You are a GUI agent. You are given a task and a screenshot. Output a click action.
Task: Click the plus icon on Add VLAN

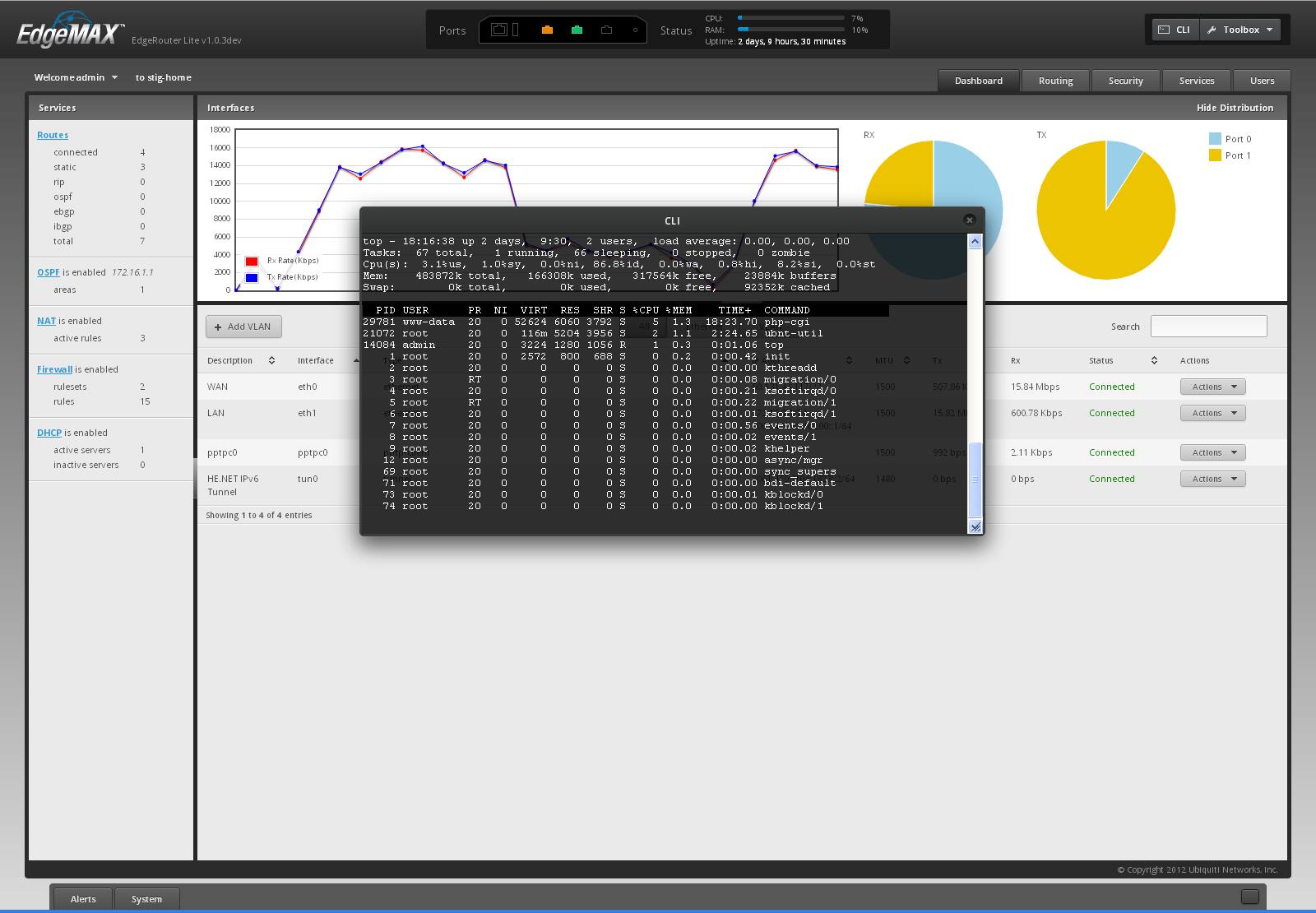pyautogui.click(x=216, y=327)
